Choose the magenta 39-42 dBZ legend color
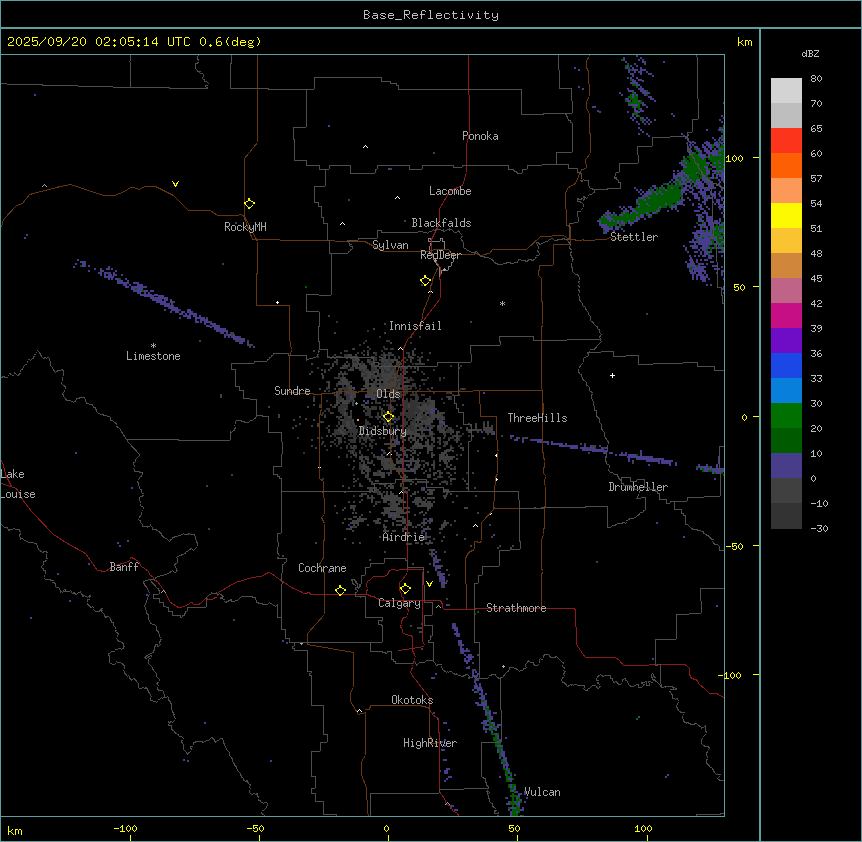This screenshot has height=842, width=862. coord(786,315)
